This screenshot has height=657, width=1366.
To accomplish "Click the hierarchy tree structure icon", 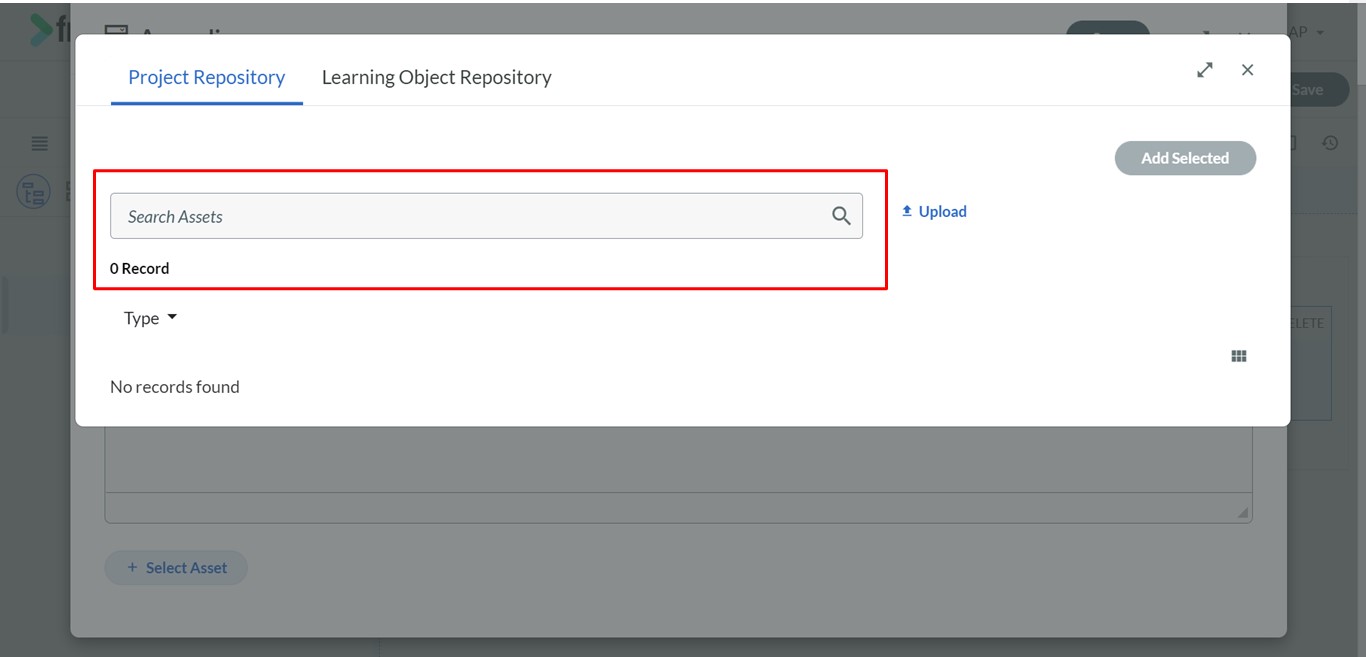I will pyautogui.click(x=34, y=192).
